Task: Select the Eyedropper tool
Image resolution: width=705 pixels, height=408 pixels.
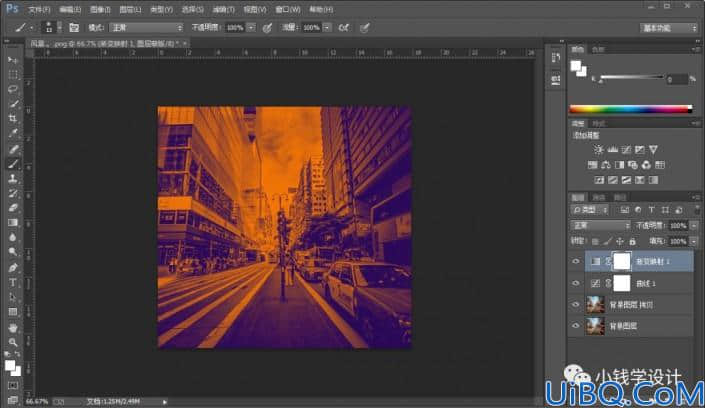Action: click(x=13, y=134)
